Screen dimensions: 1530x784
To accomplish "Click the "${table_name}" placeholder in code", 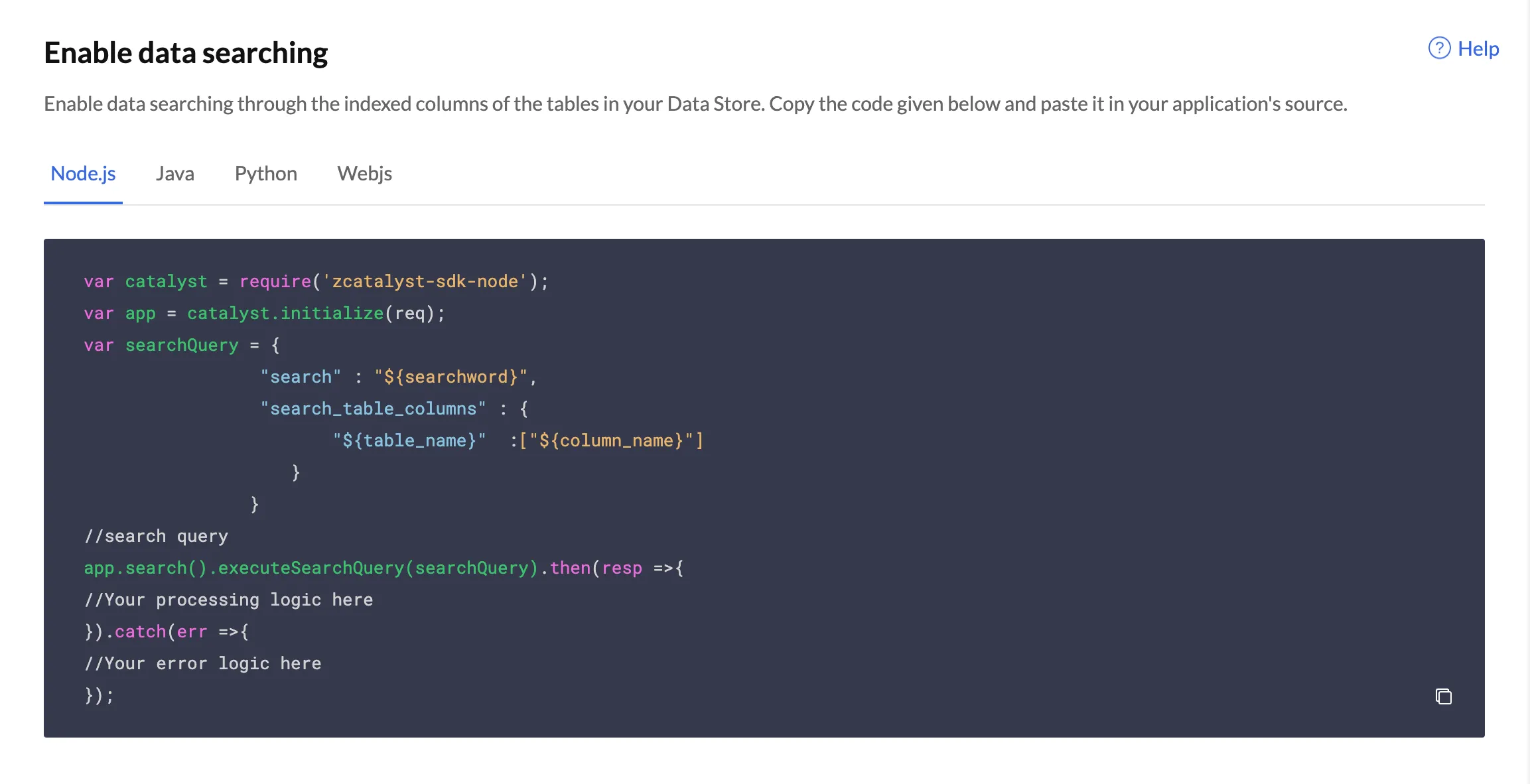I will 409,440.
